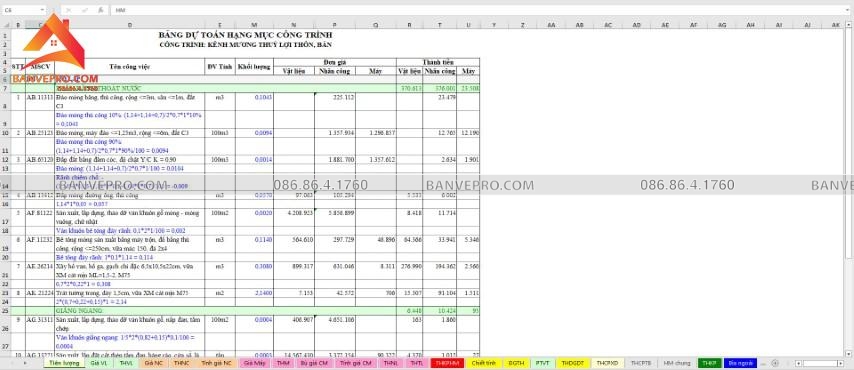Select the red THKPHM sheet tab
The height and width of the screenshot is (370, 854).
(x=447, y=363)
